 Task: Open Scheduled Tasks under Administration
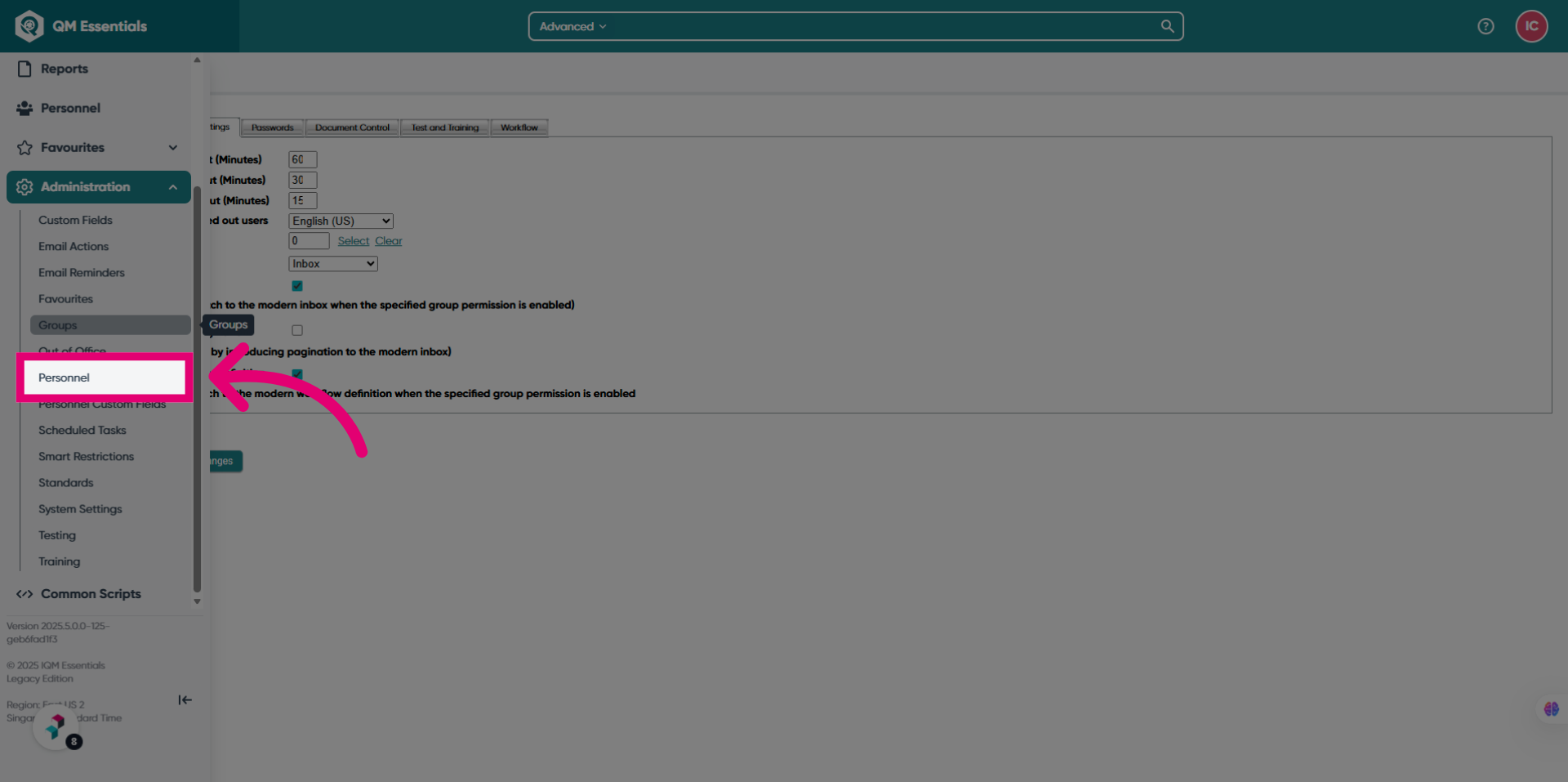click(x=82, y=430)
